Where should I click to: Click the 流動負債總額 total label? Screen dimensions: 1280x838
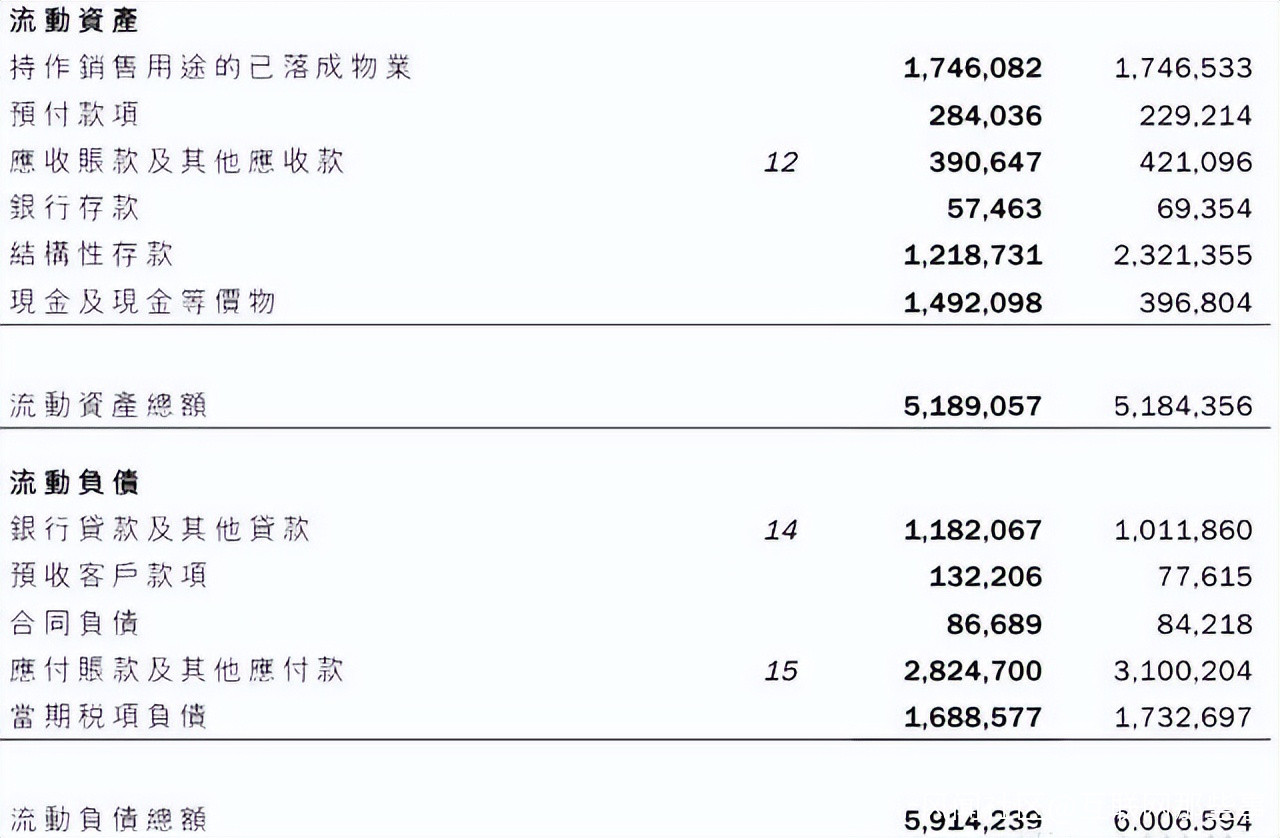(x=108, y=819)
